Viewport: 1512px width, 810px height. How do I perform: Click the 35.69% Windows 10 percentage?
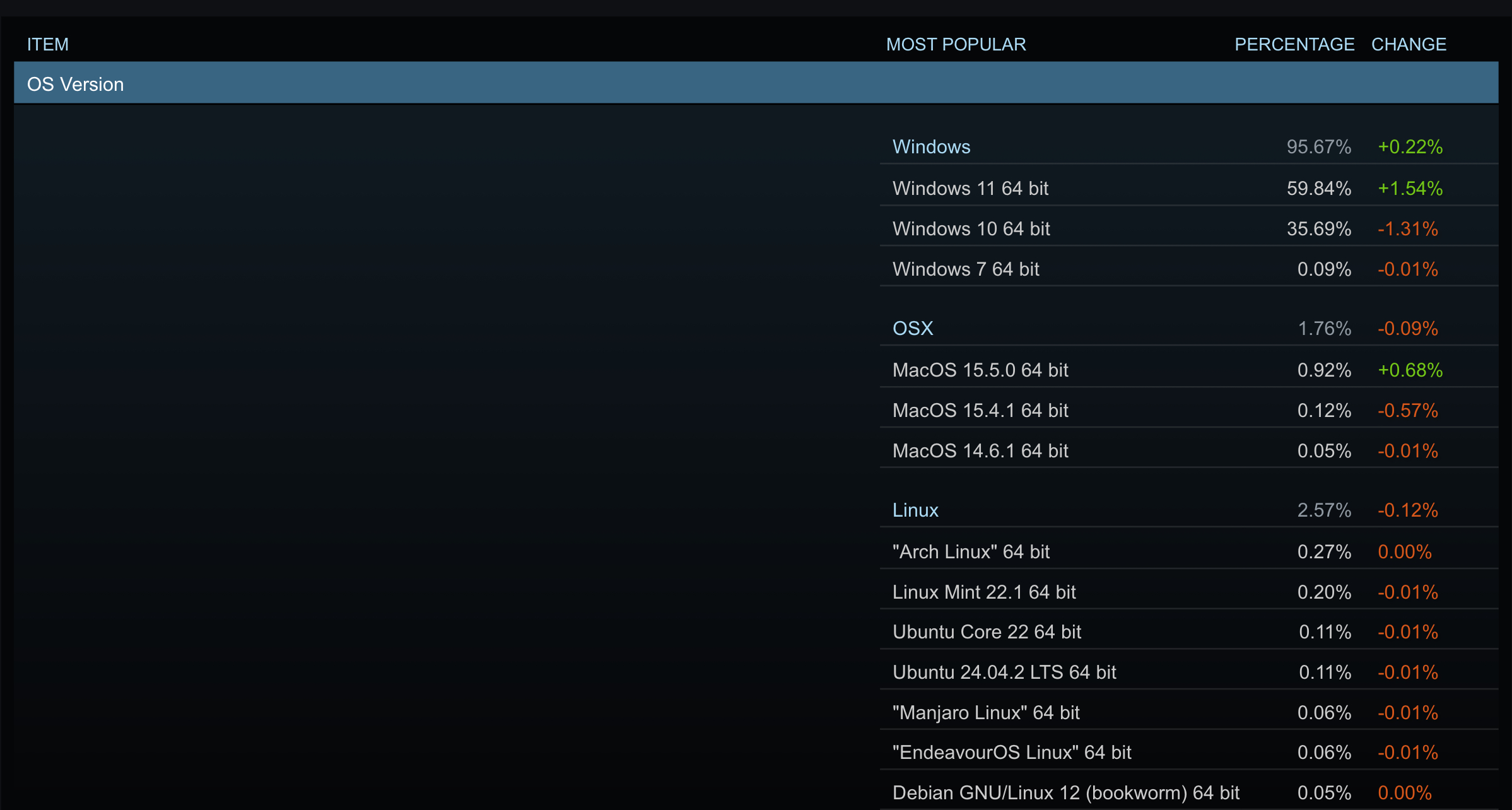click(x=1319, y=228)
